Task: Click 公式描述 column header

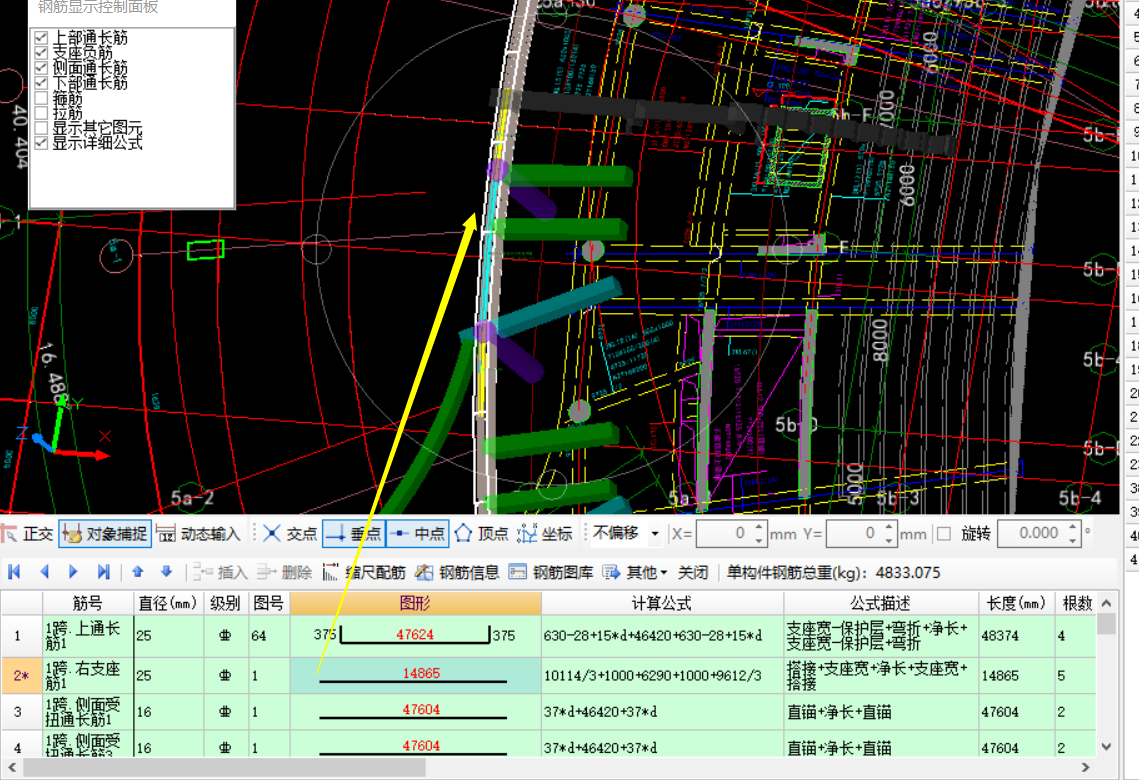Action: point(880,603)
